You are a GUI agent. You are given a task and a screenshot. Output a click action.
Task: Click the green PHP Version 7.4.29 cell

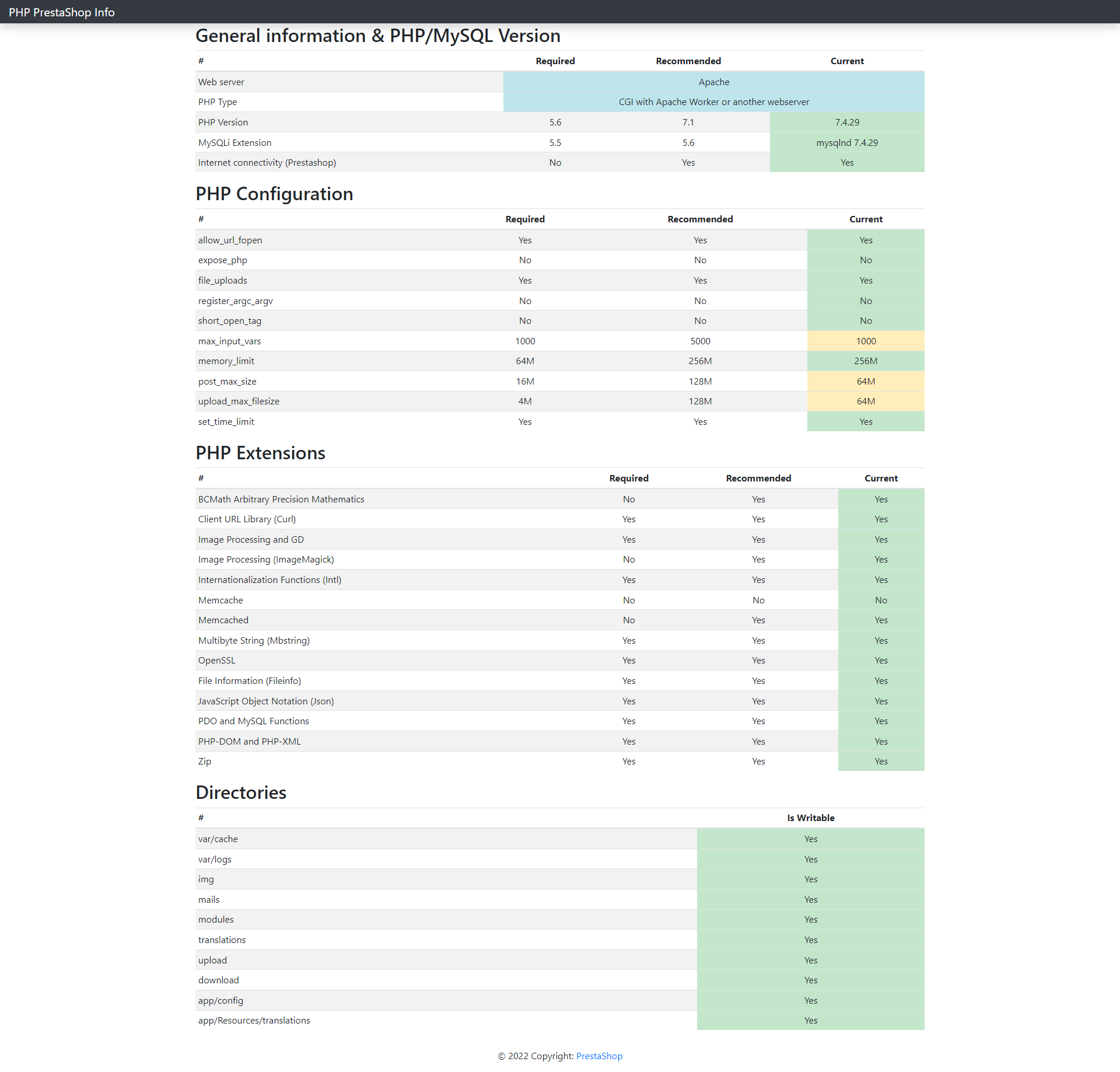pyautogui.click(x=847, y=122)
